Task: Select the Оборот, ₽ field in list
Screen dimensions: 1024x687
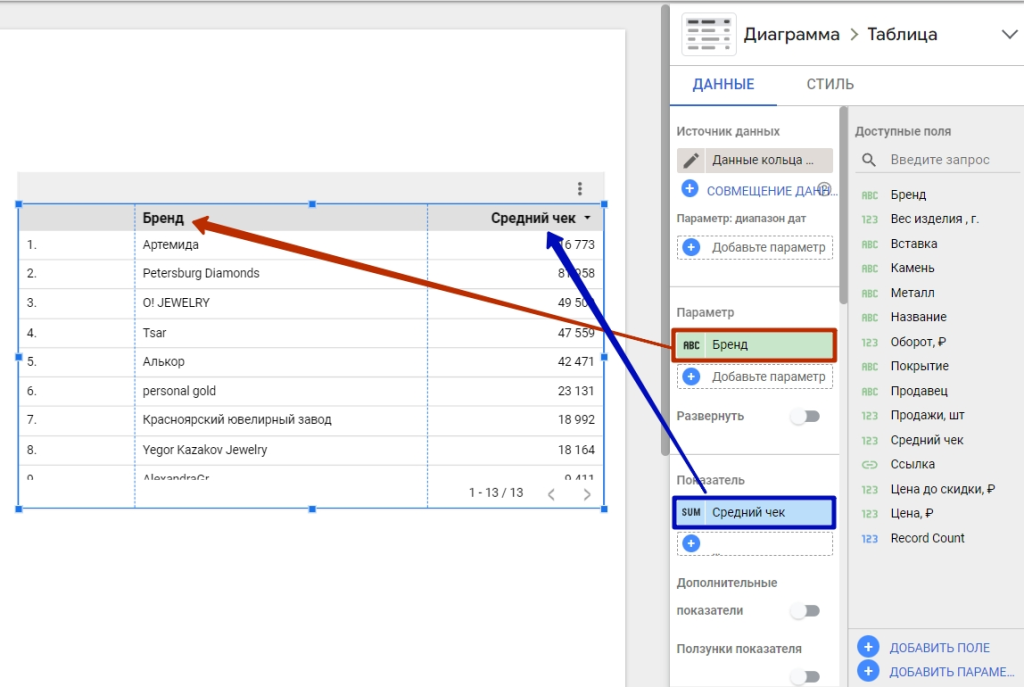Action: pyautogui.click(x=918, y=342)
